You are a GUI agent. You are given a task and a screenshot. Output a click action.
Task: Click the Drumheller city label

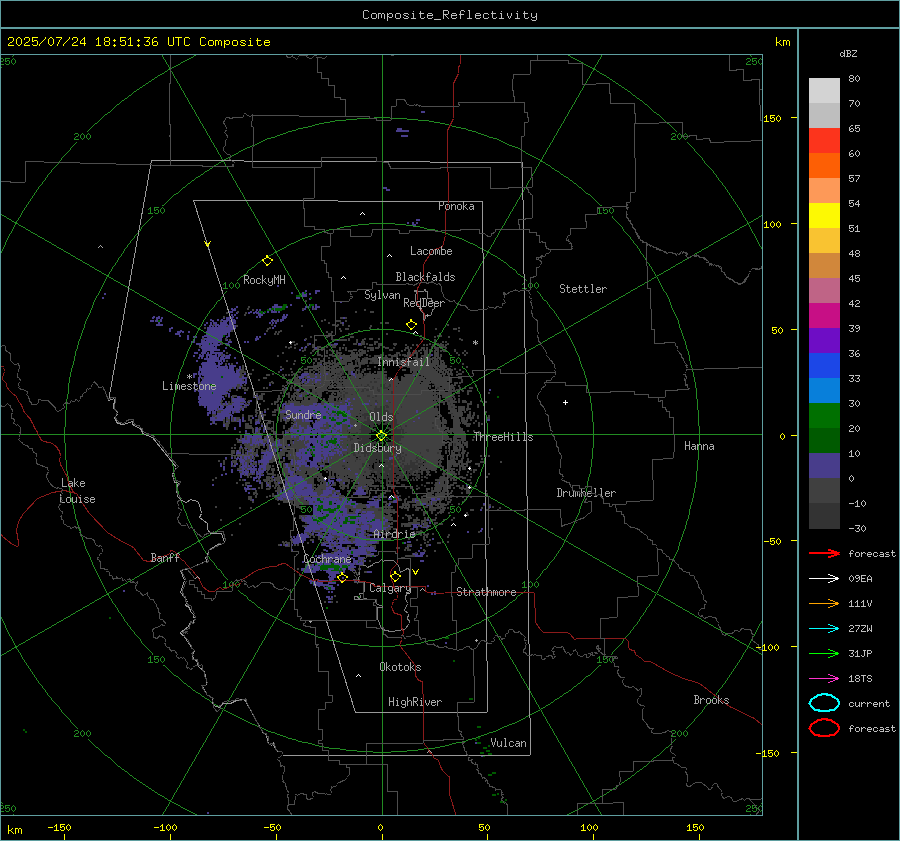point(586,493)
